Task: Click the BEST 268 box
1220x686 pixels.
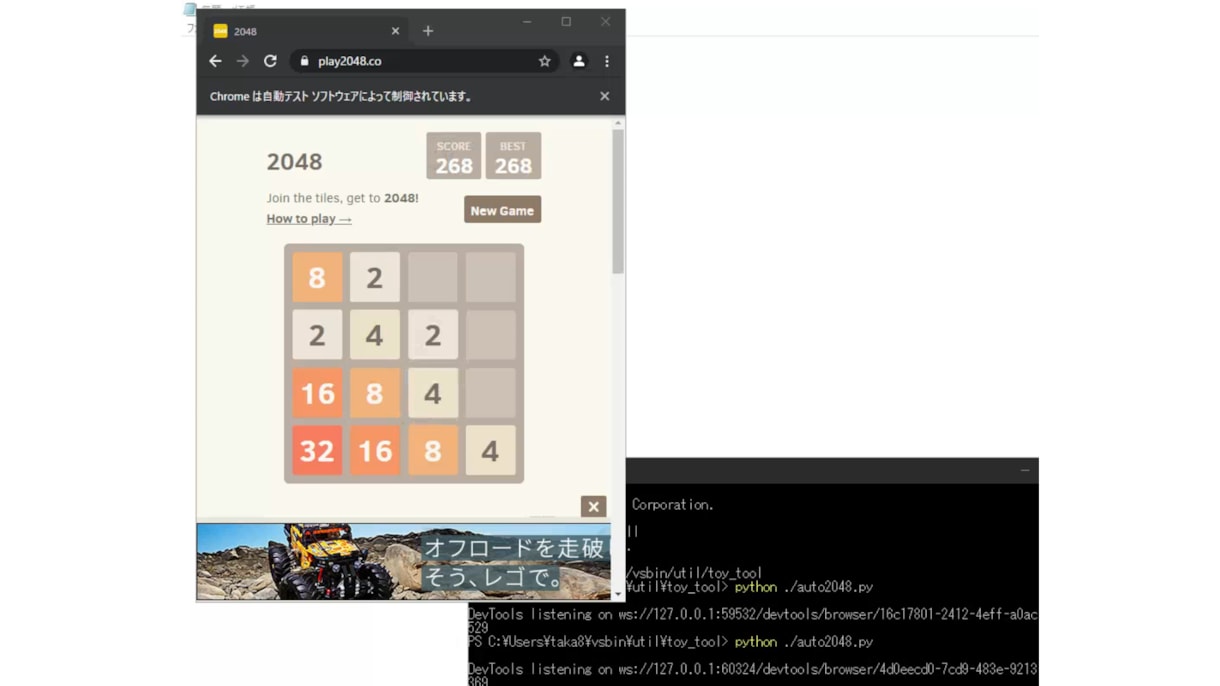Action: tap(513, 156)
